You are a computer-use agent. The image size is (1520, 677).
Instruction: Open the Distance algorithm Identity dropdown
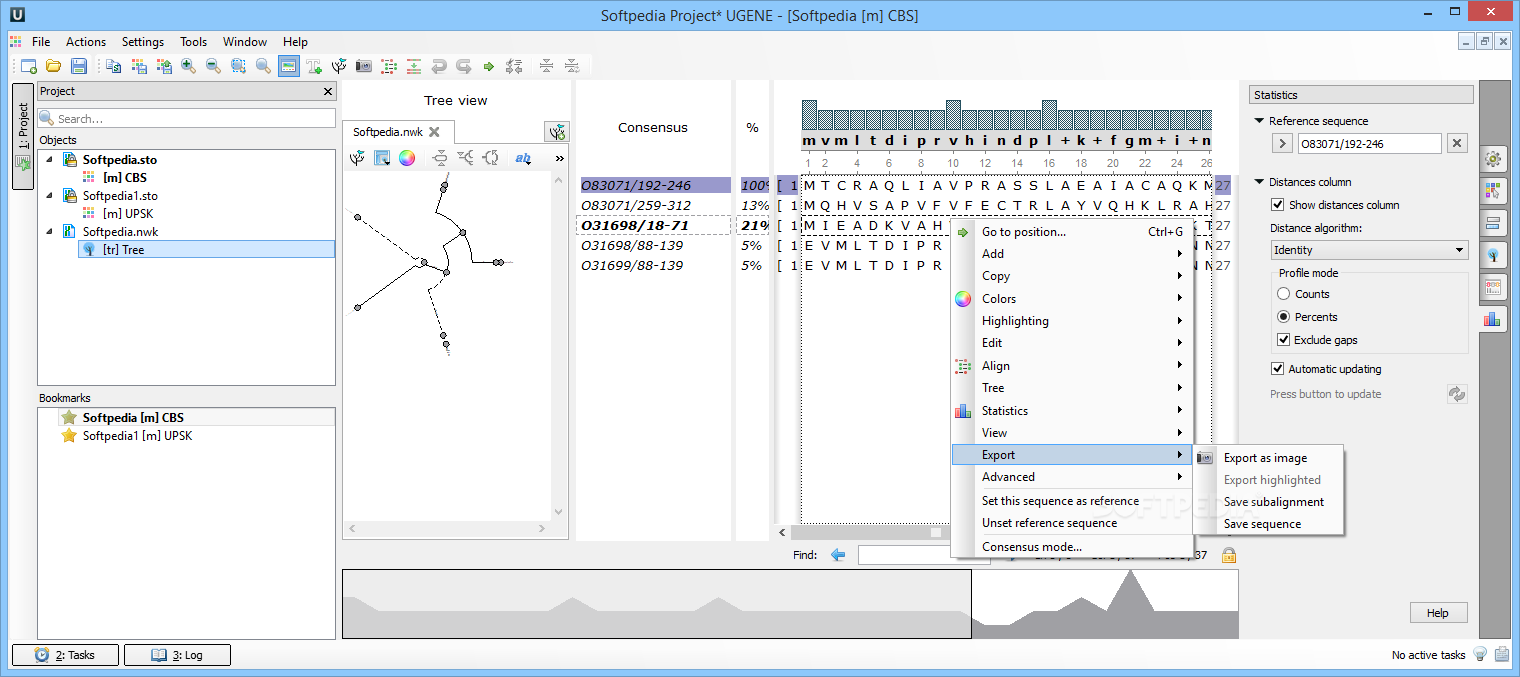pyautogui.click(x=1369, y=250)
